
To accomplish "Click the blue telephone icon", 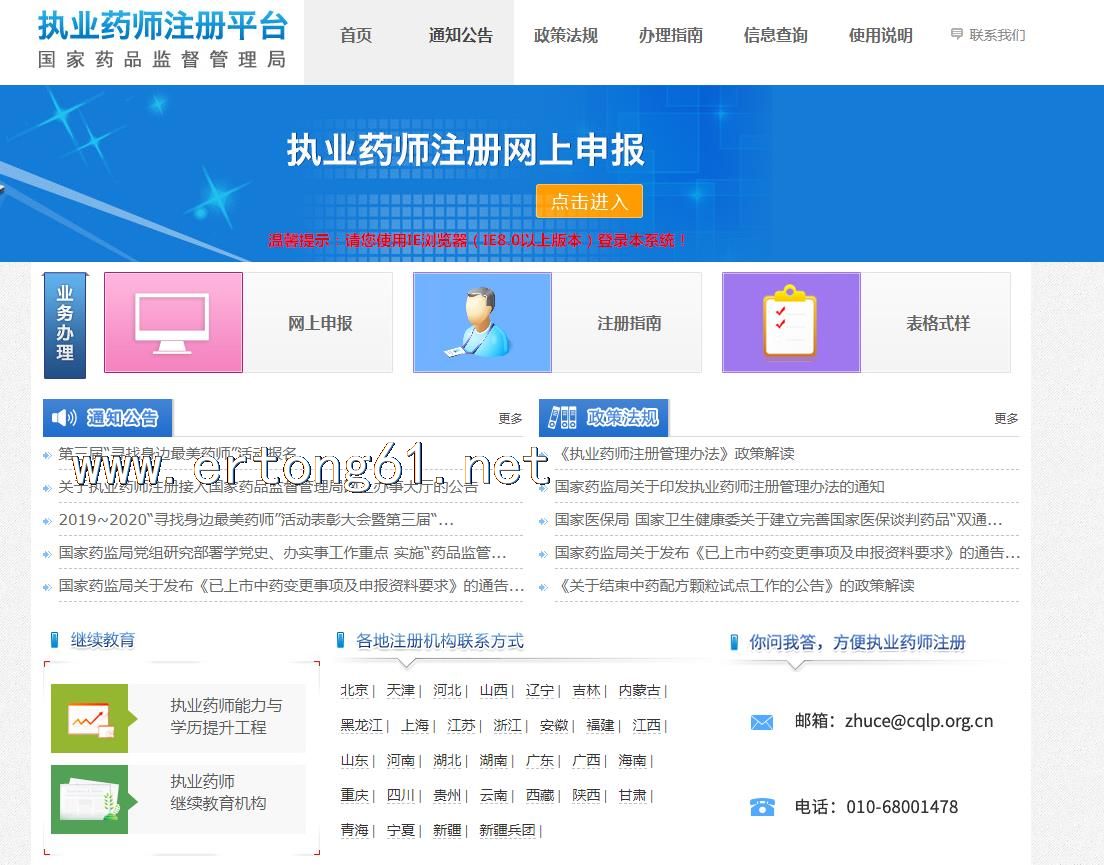I will point(762,807).
